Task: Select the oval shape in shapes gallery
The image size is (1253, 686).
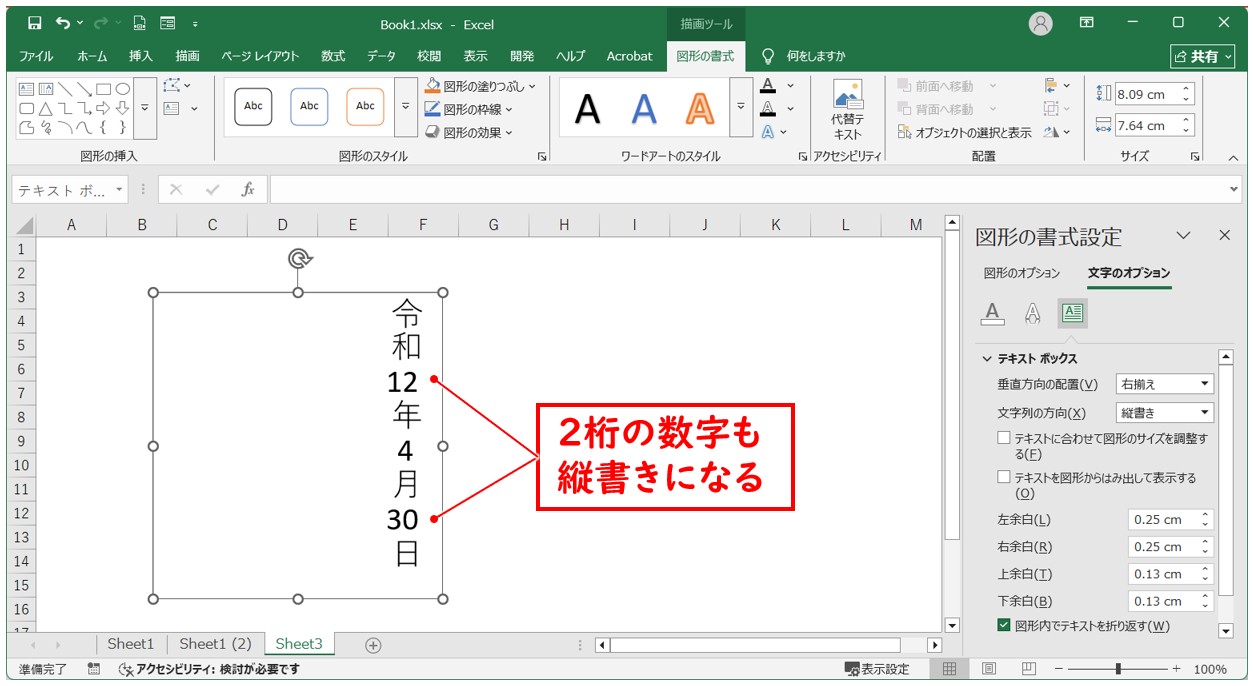Action: 122,89
